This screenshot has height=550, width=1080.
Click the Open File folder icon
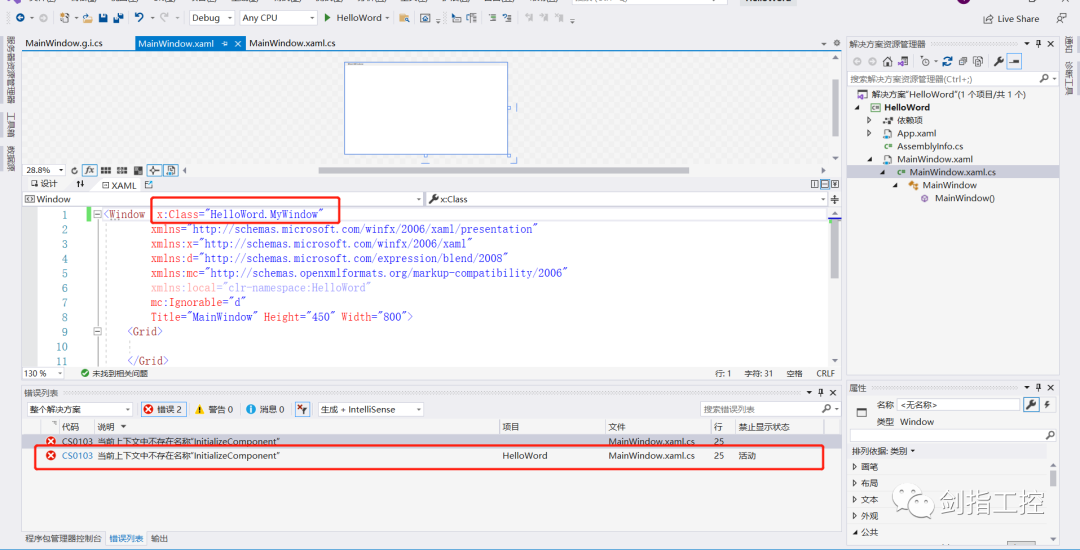[87, 17]
